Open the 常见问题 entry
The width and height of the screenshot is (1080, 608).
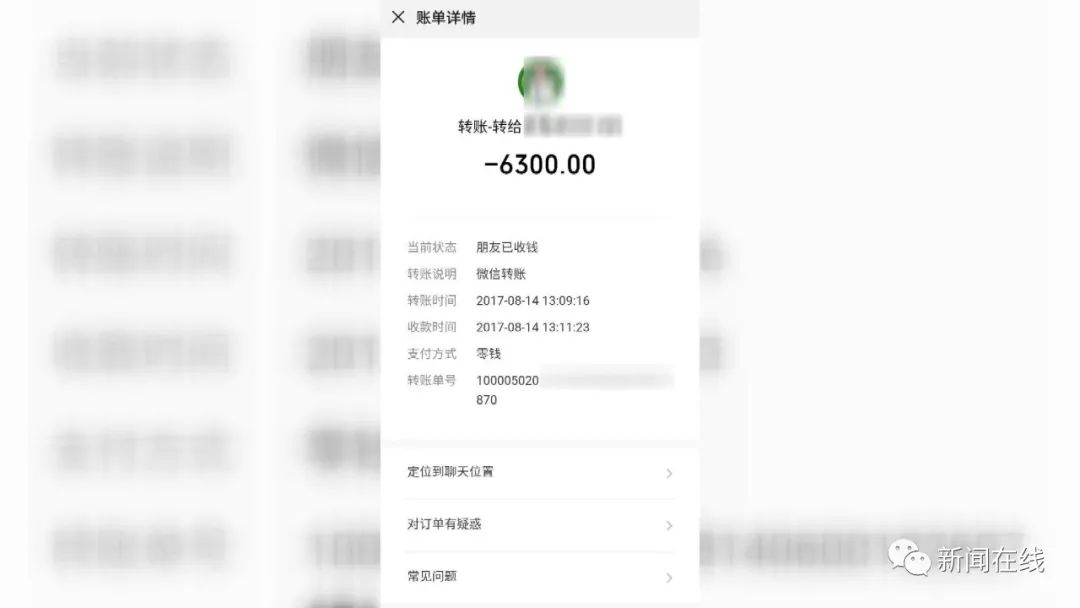point(540,577)
